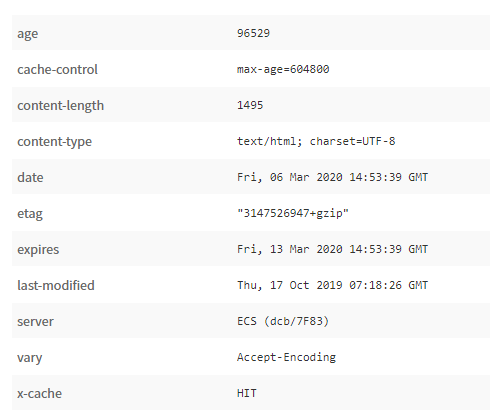
Task: Click the date header label
Action: 30,177
